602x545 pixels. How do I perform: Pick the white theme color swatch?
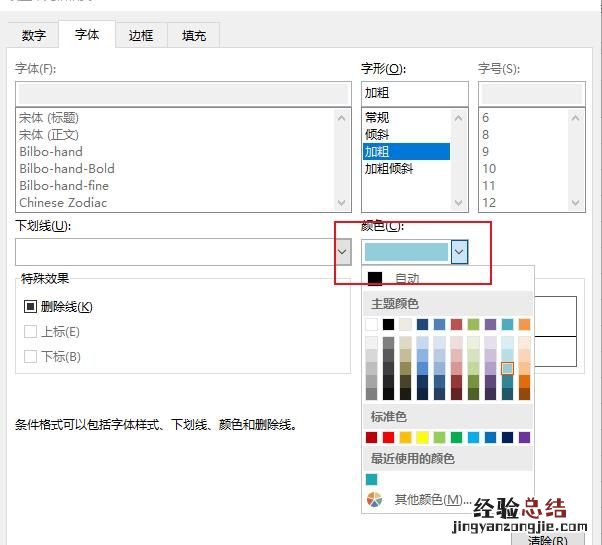click(372, 324)
